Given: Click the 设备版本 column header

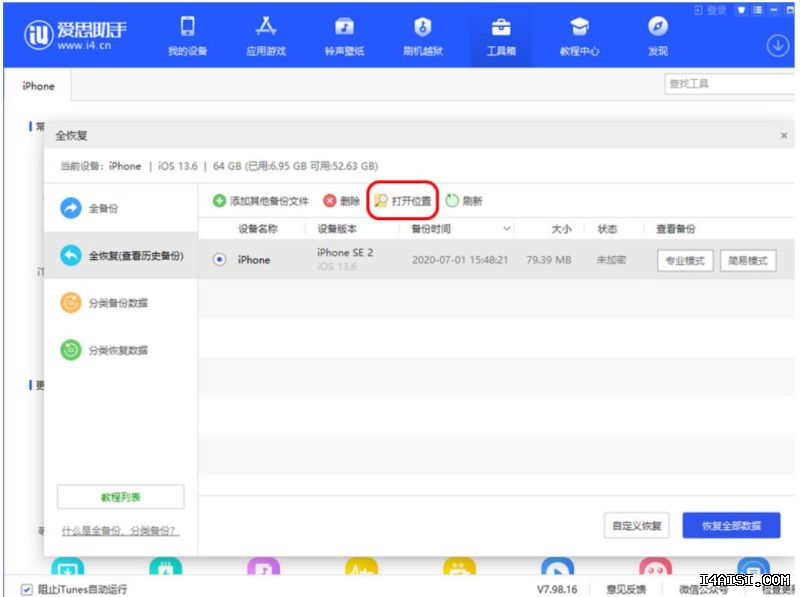Looking at the screenshot, I should [337, 229].
